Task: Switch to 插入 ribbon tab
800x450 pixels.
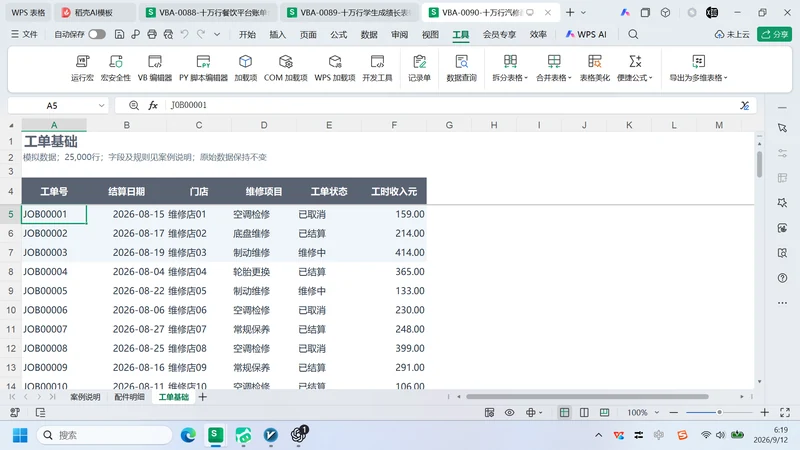Action: 278,34
